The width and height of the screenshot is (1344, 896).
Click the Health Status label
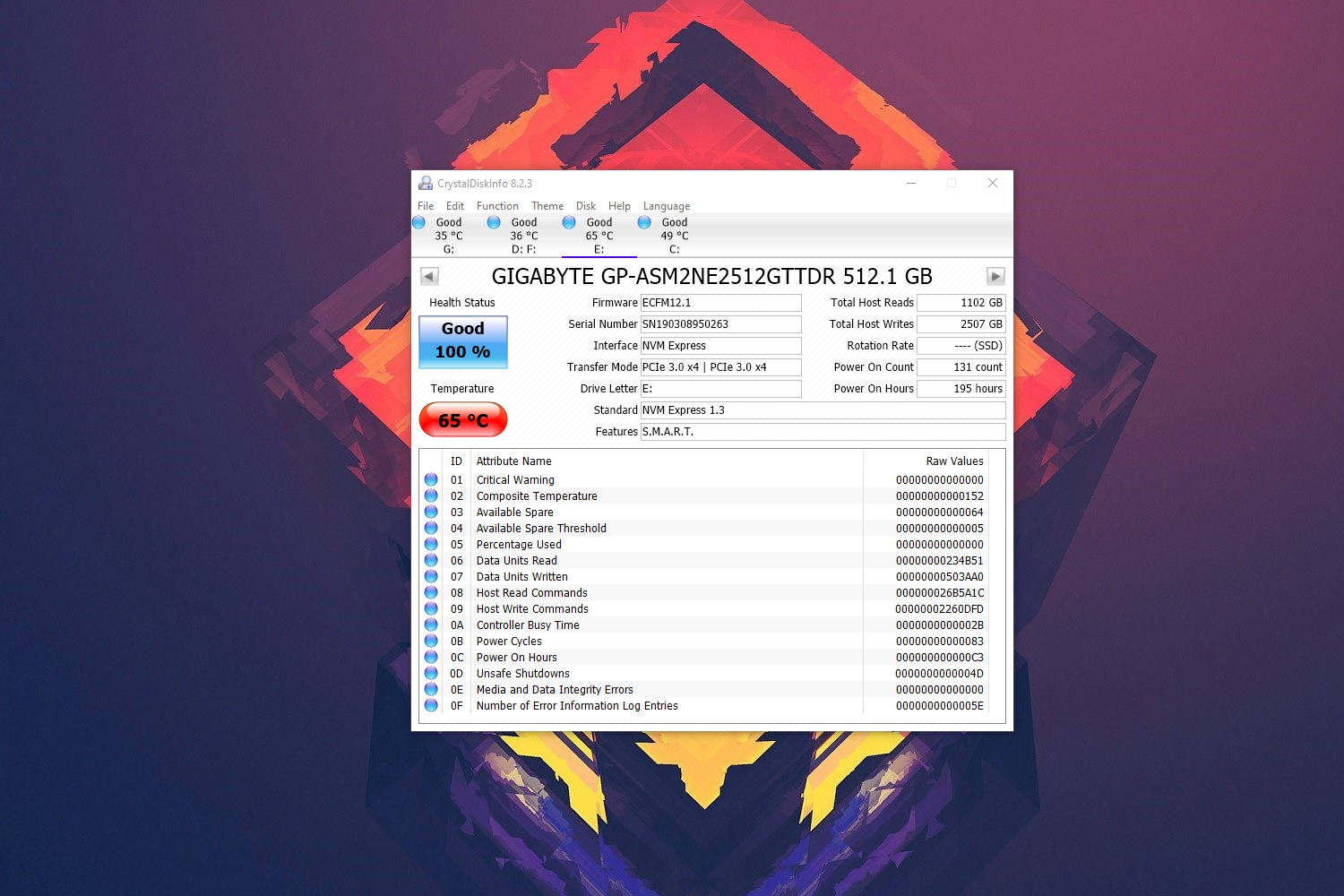pos(462,303)
